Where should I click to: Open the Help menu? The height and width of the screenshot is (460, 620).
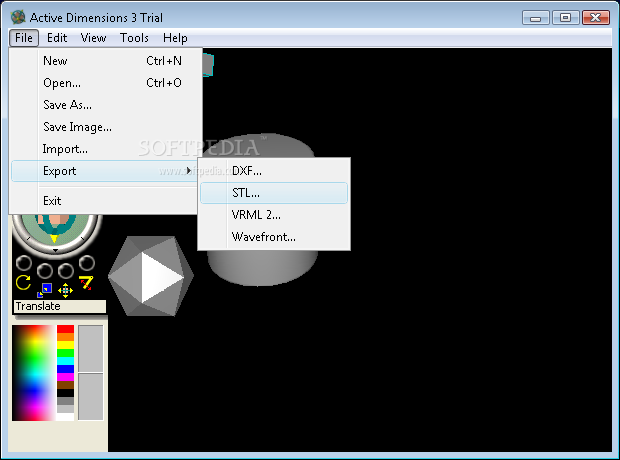pos(175,38)
